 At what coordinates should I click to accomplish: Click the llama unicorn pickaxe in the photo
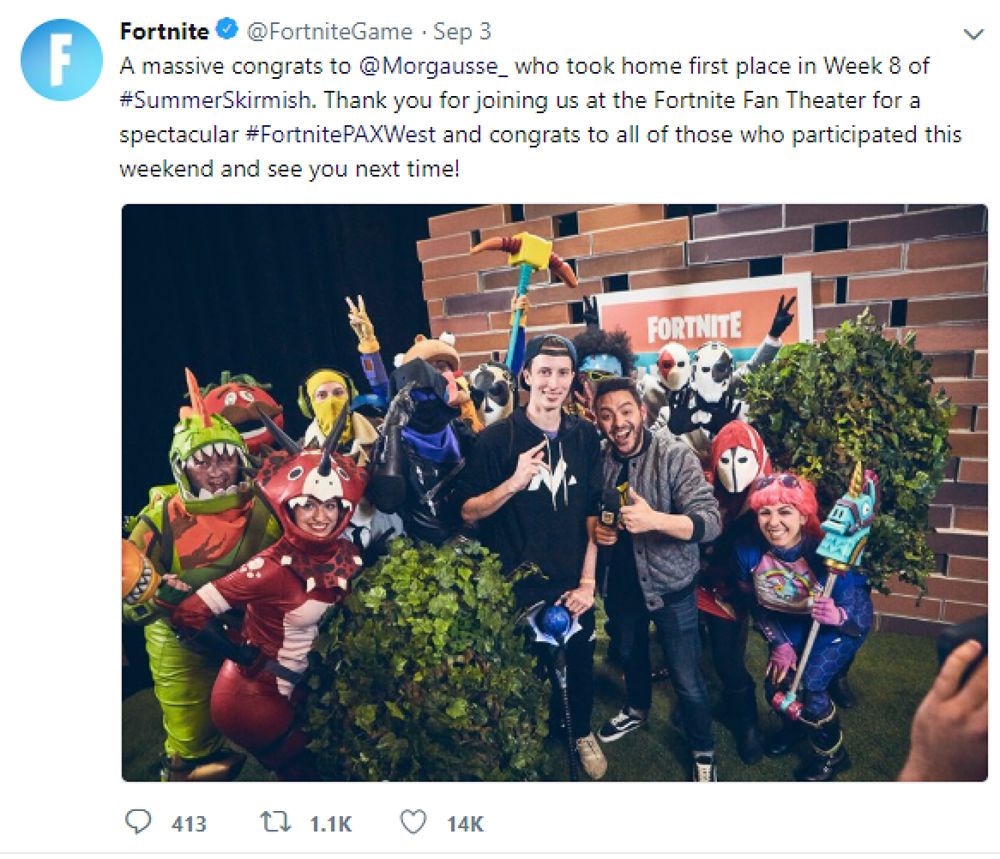tap(846, 525)
